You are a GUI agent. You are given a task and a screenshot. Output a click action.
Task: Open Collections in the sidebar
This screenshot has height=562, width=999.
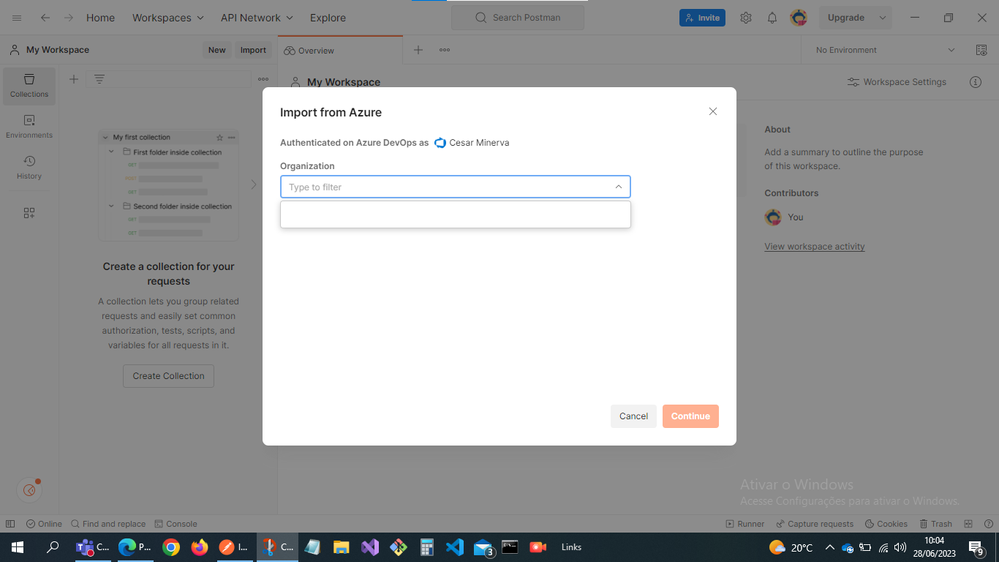[29, 85]
